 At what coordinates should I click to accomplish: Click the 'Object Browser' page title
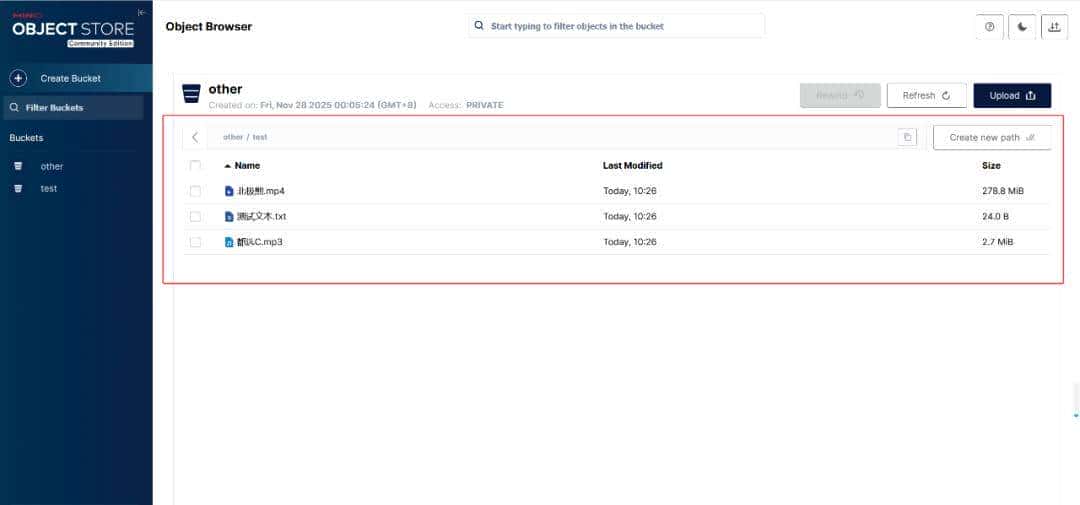coord(209,27)
